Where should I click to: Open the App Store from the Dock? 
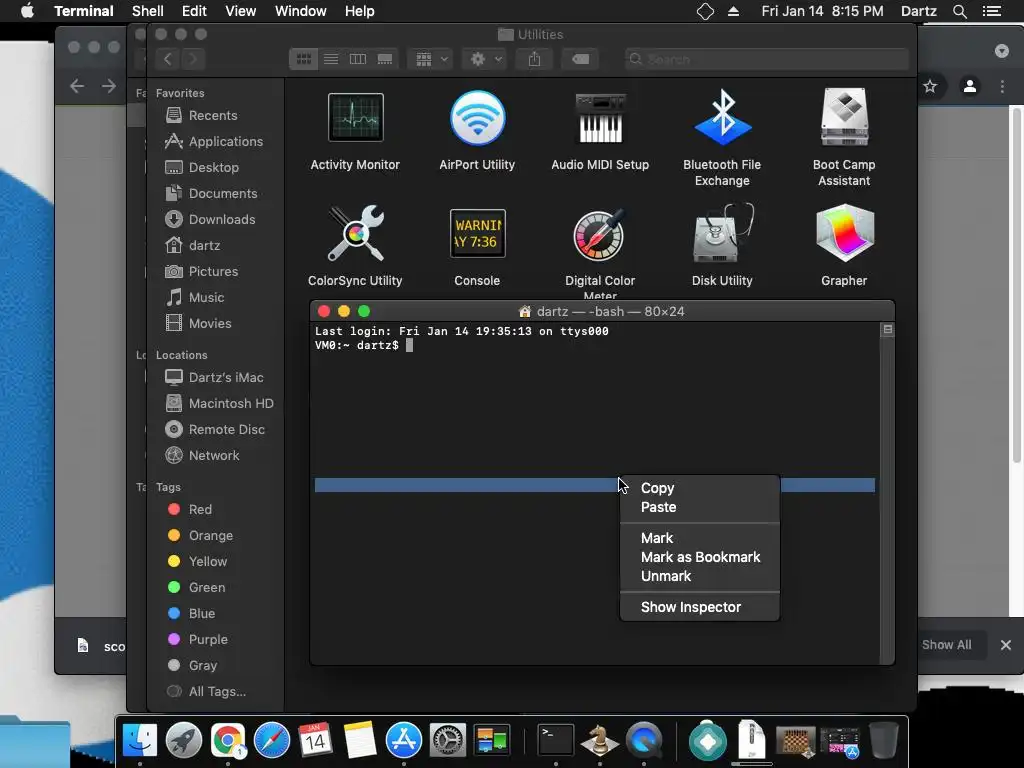[x=404, y=739]
